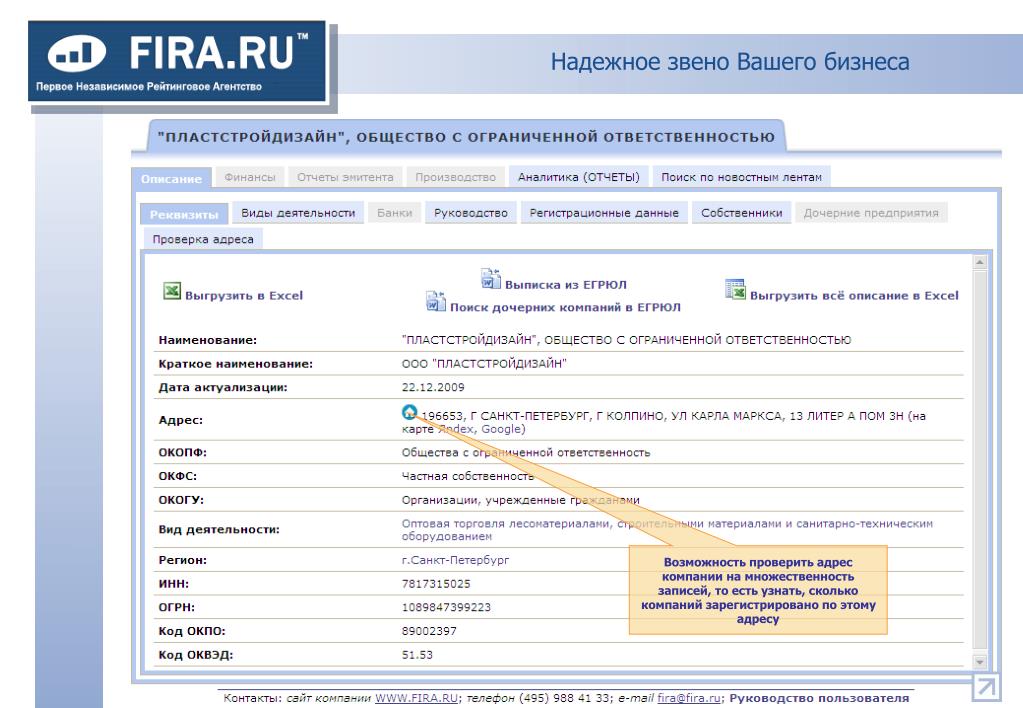Open the Проверка адреса sub-tab

(x=203, y=239)
